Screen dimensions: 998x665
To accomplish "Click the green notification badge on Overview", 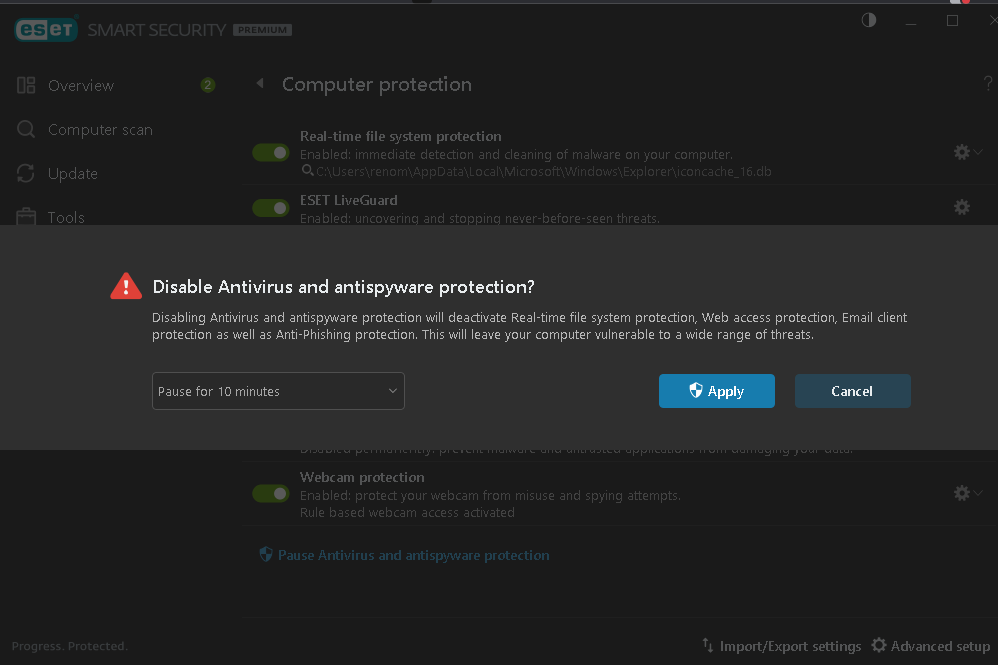I will tap(207, 85).
